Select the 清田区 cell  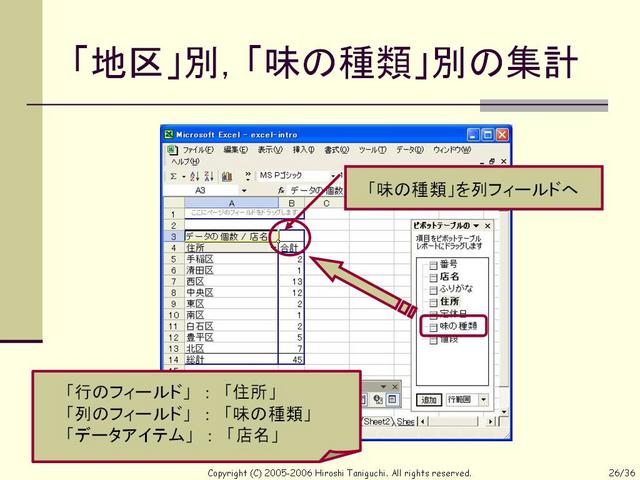(x=231, y=270)
